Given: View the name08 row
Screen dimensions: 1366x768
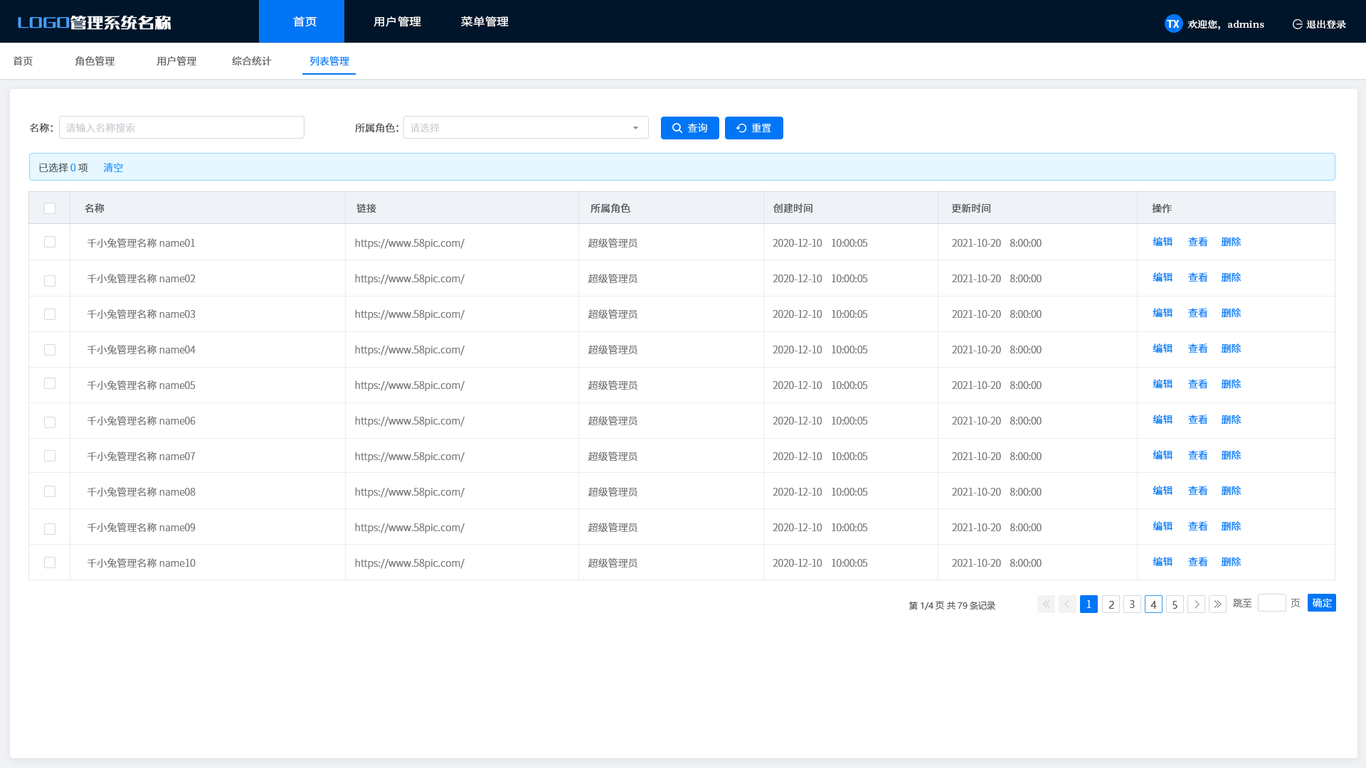Looking at the screenshot, I should [x=1198, y=491].
